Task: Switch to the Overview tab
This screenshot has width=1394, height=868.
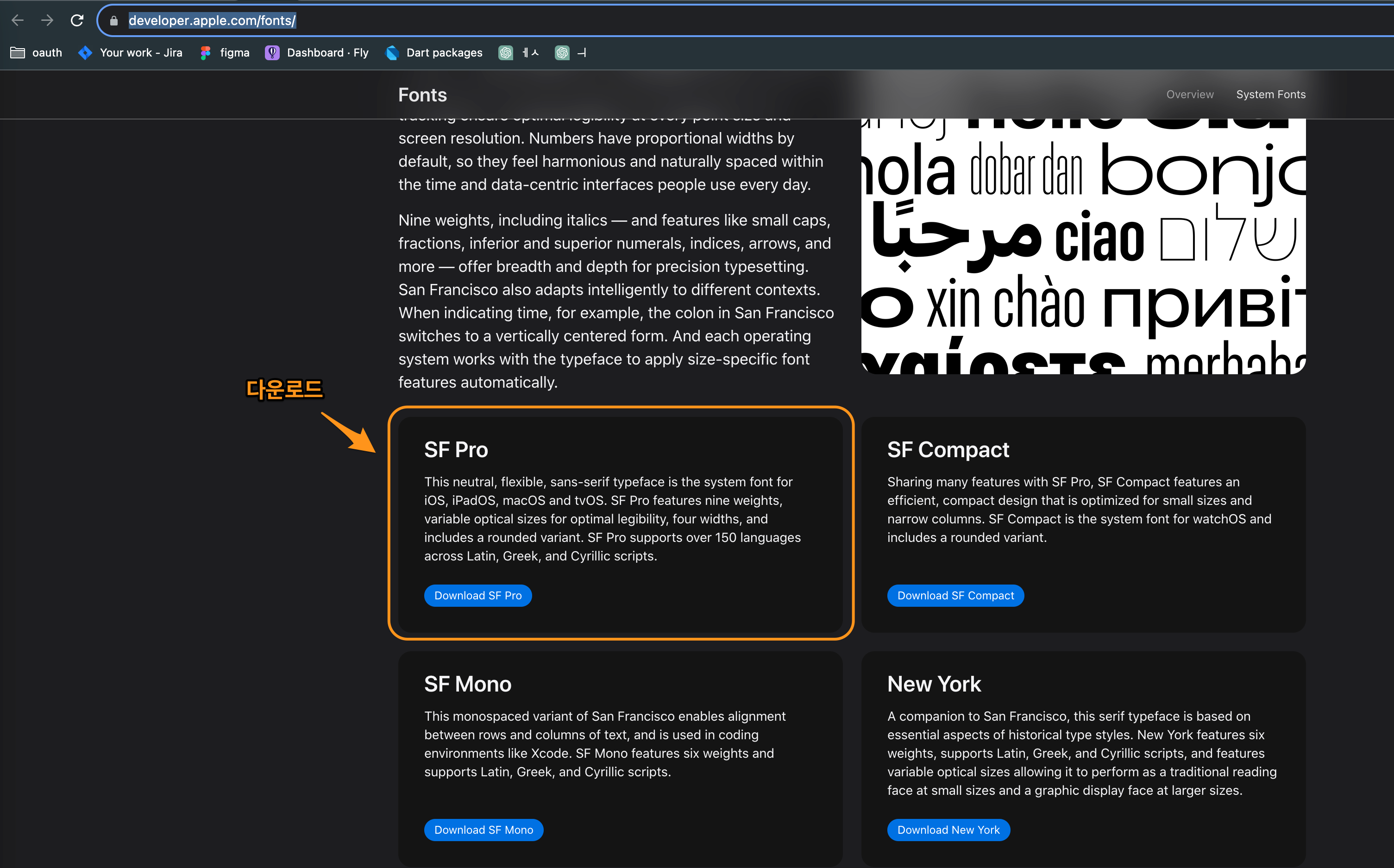Action: pyautogui.click(x=1189, y=94)
